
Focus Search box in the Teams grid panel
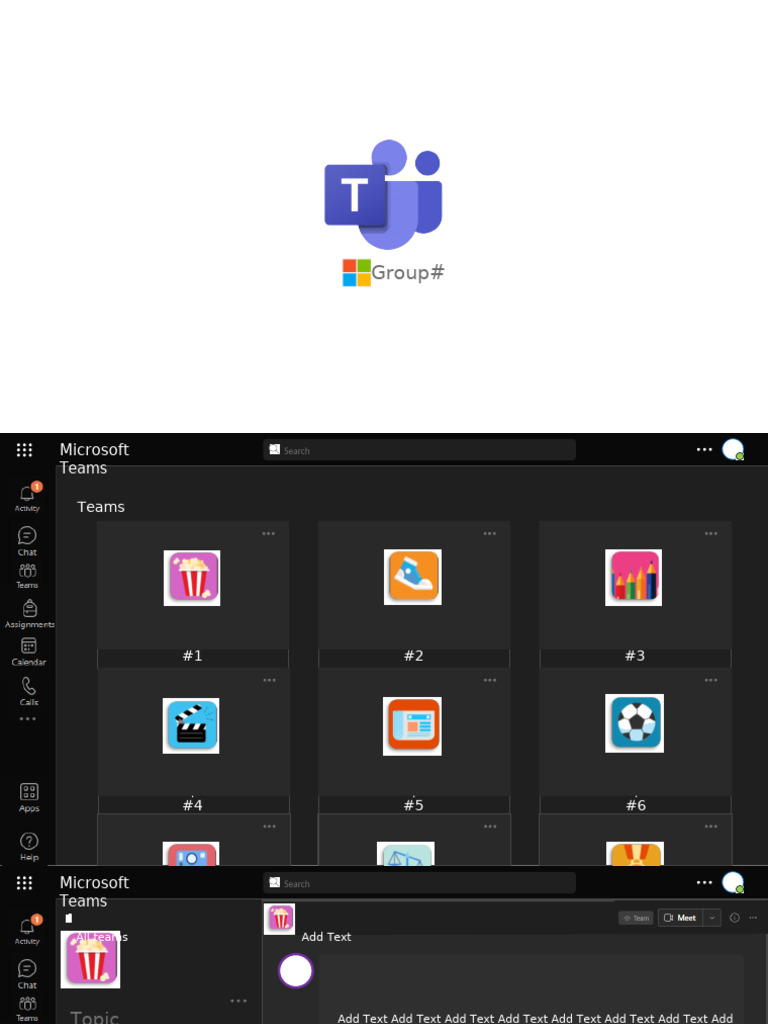[x=419, y=450]
